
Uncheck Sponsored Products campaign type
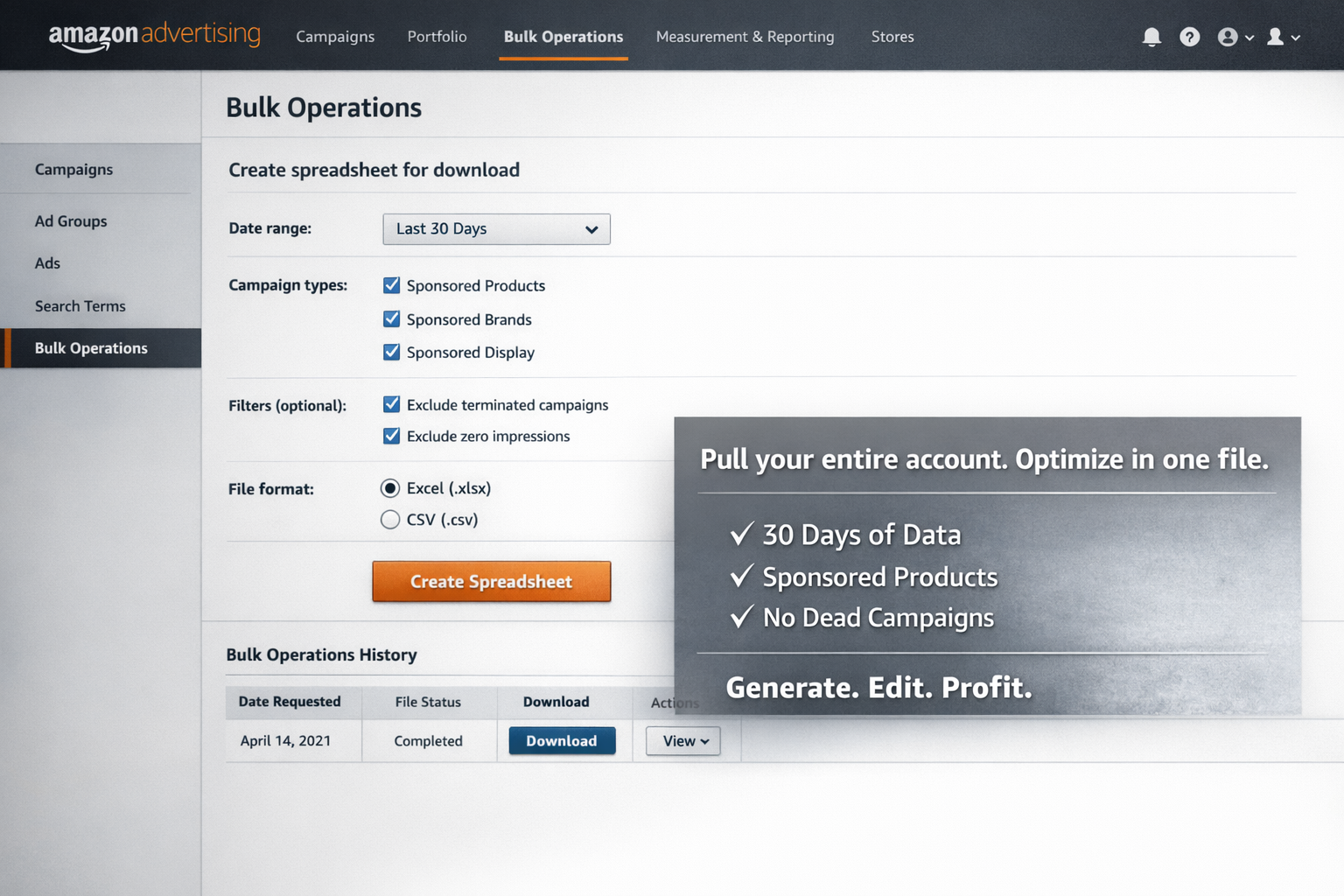pos(391,284)
